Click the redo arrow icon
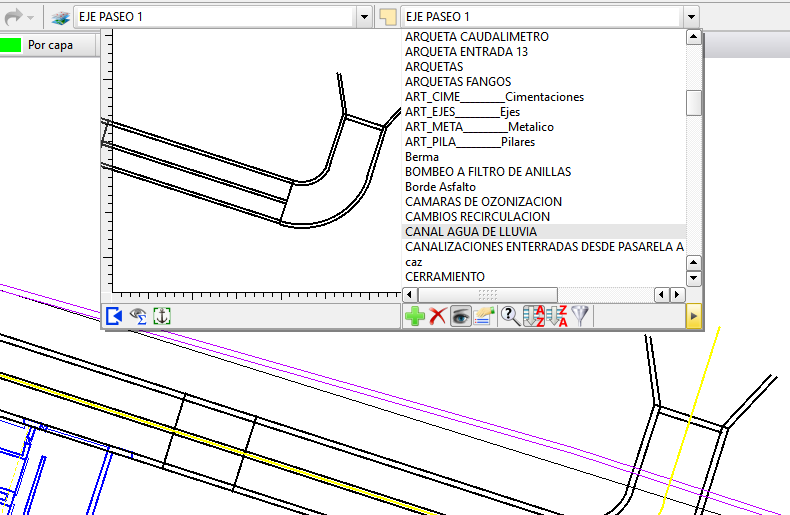 13,17
